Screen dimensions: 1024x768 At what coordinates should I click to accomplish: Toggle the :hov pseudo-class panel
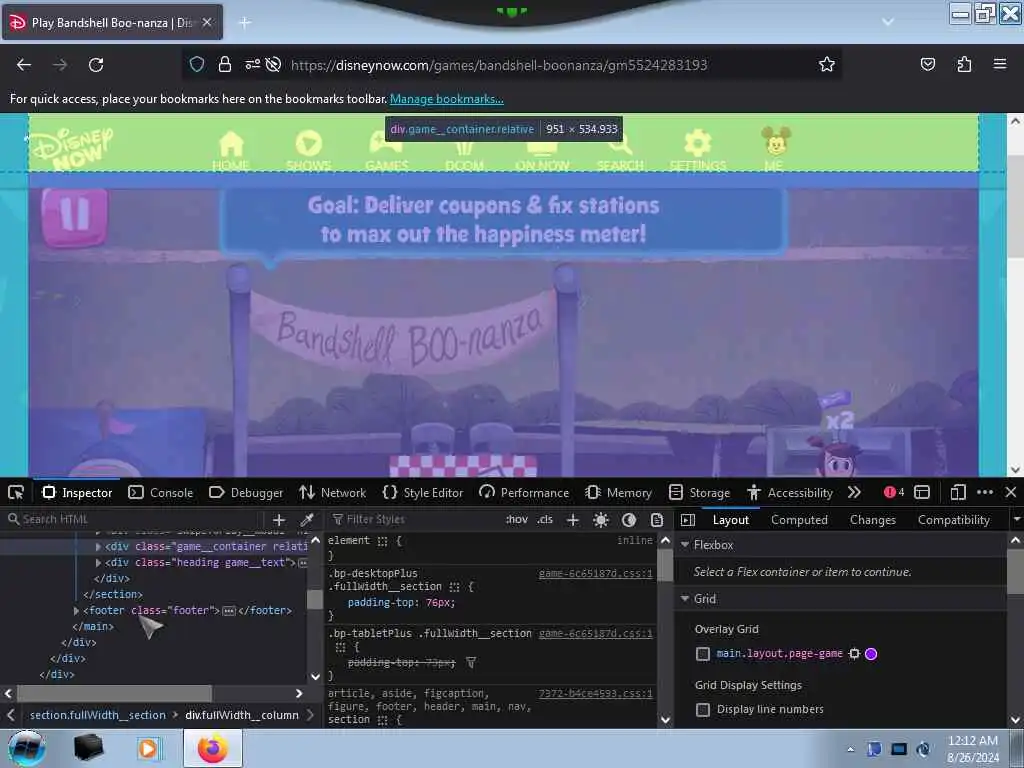coord(517,519)
